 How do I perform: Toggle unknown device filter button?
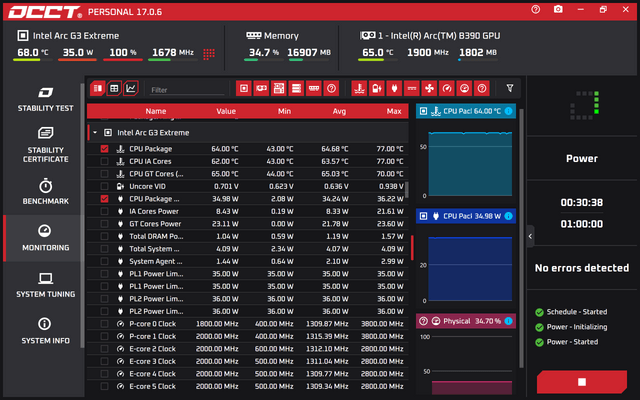click(x=331, y=88)
